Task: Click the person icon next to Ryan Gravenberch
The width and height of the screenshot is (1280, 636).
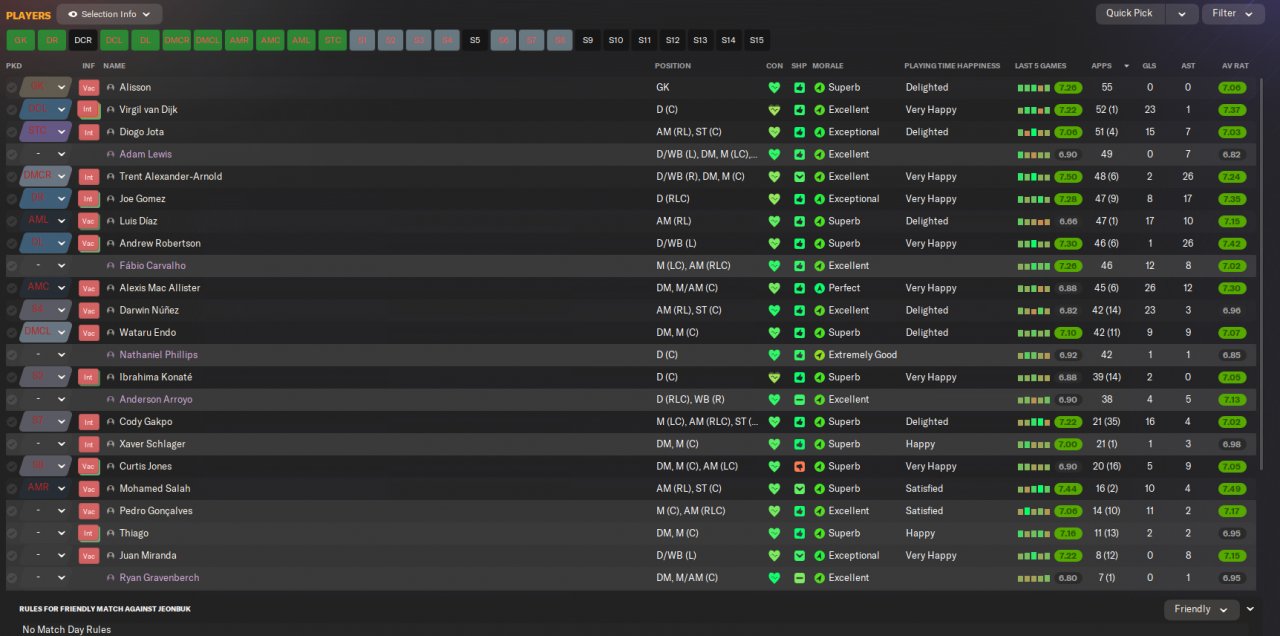Action: pos(111,578)
